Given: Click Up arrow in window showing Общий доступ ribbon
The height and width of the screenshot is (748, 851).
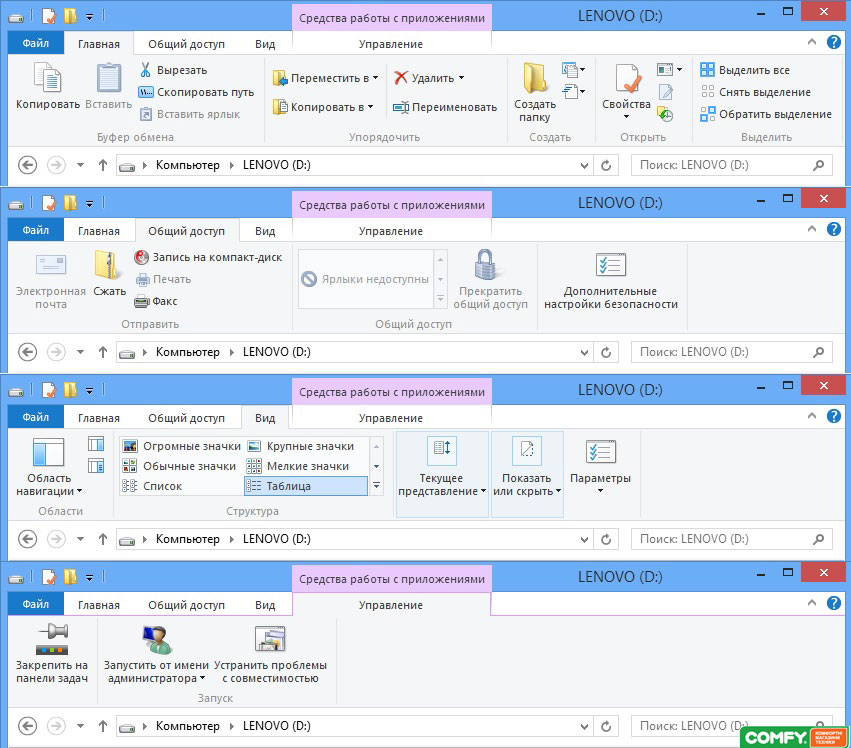Looking at the screenshot, I should tap(103, 352).
